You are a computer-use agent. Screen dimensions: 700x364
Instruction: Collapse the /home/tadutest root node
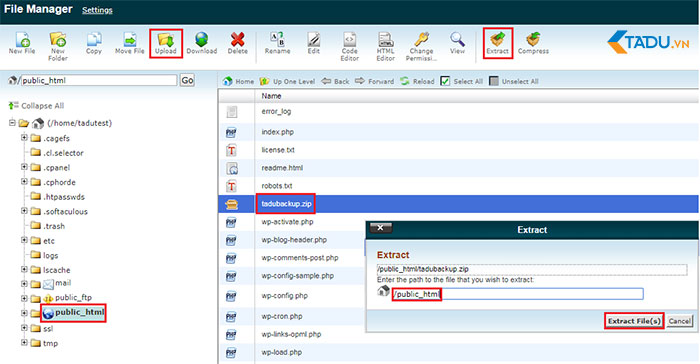12,123
